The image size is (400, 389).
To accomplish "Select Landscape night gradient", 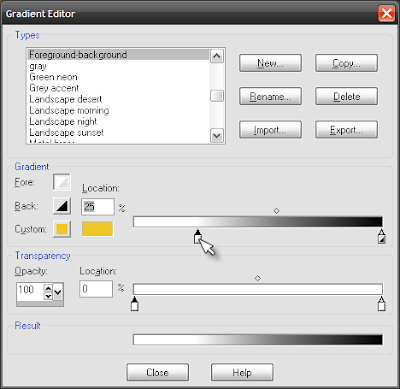I will (118, 121).
